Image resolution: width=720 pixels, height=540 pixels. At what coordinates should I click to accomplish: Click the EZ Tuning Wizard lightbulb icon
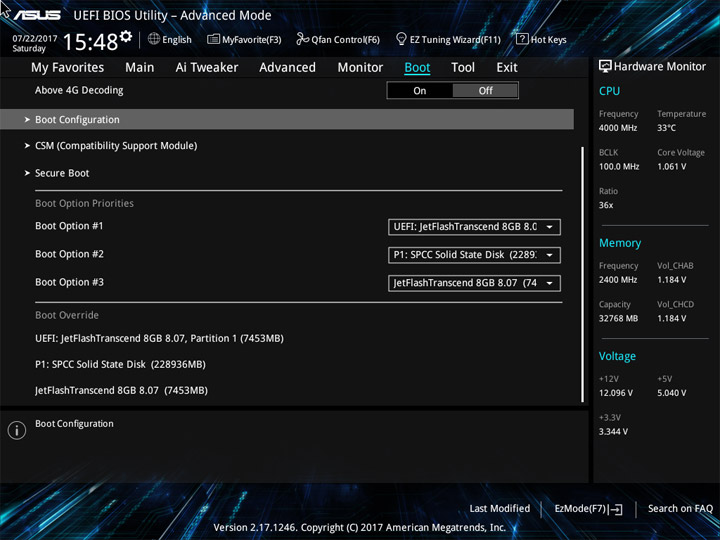401,39
